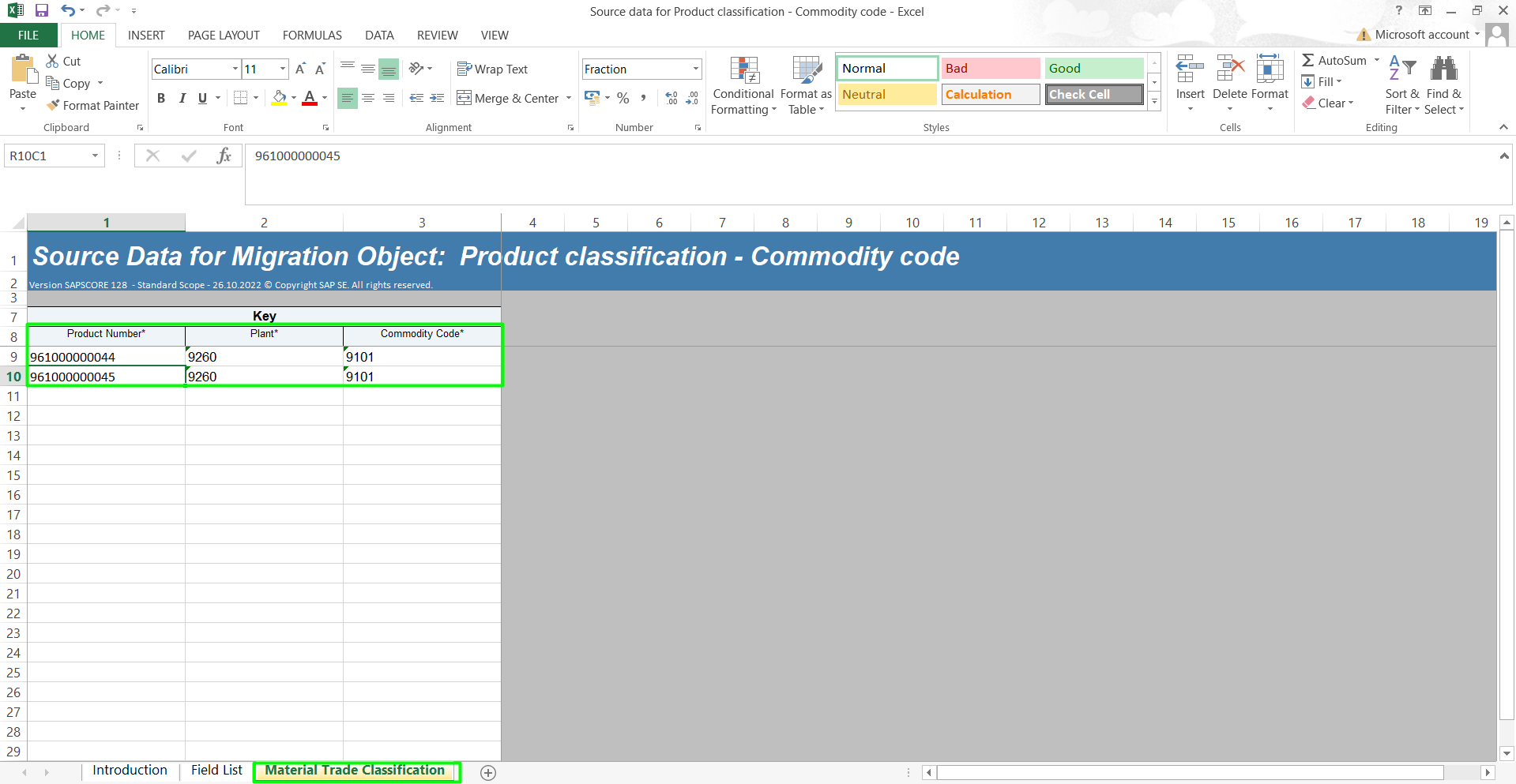
Task: Switch to the FORMULAS ribbon tab
Action: [x=312, y=36]
